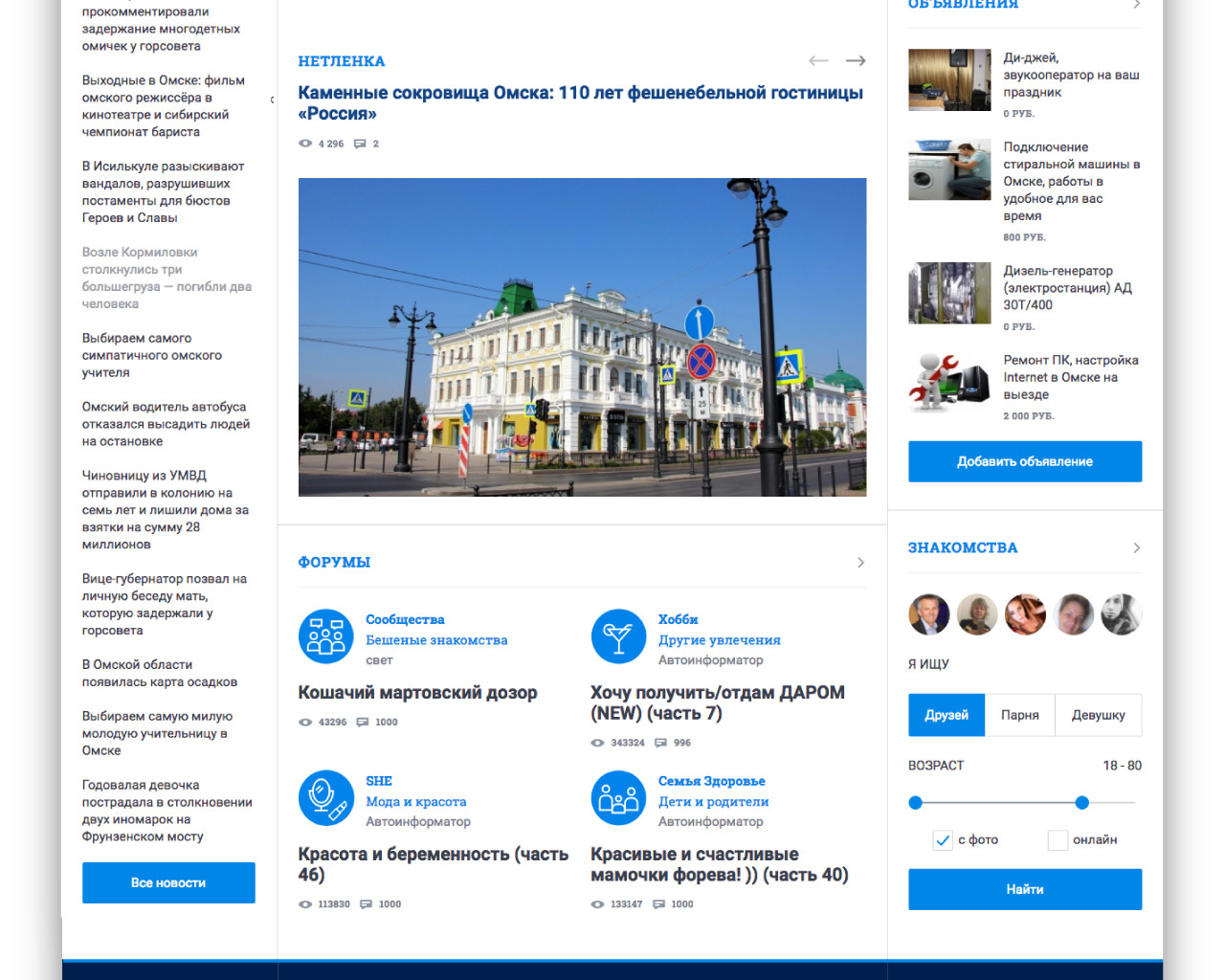Open first dating profile avatar of man

929,614
